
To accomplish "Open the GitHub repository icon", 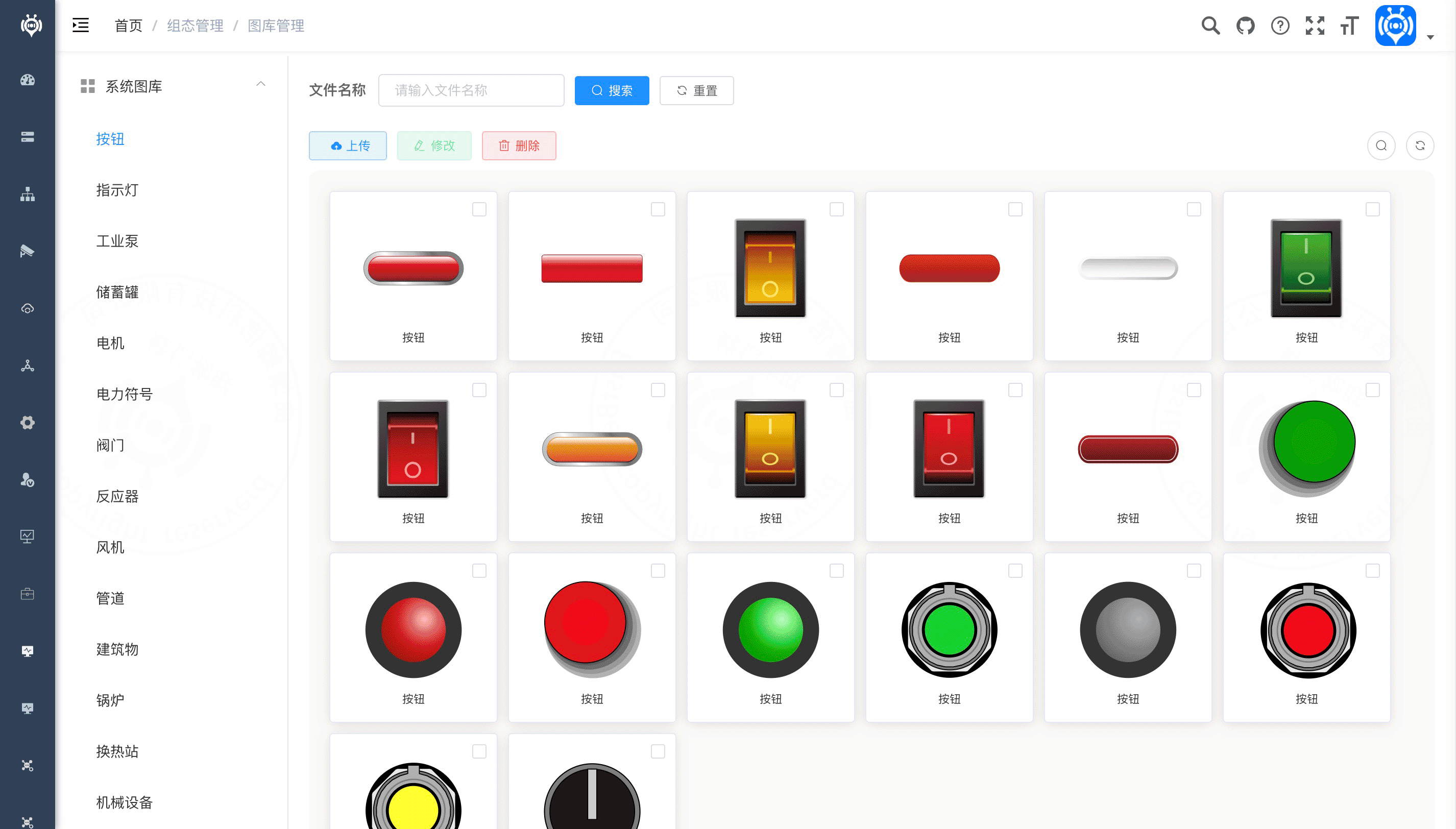I will click(x=1245, y=26).
